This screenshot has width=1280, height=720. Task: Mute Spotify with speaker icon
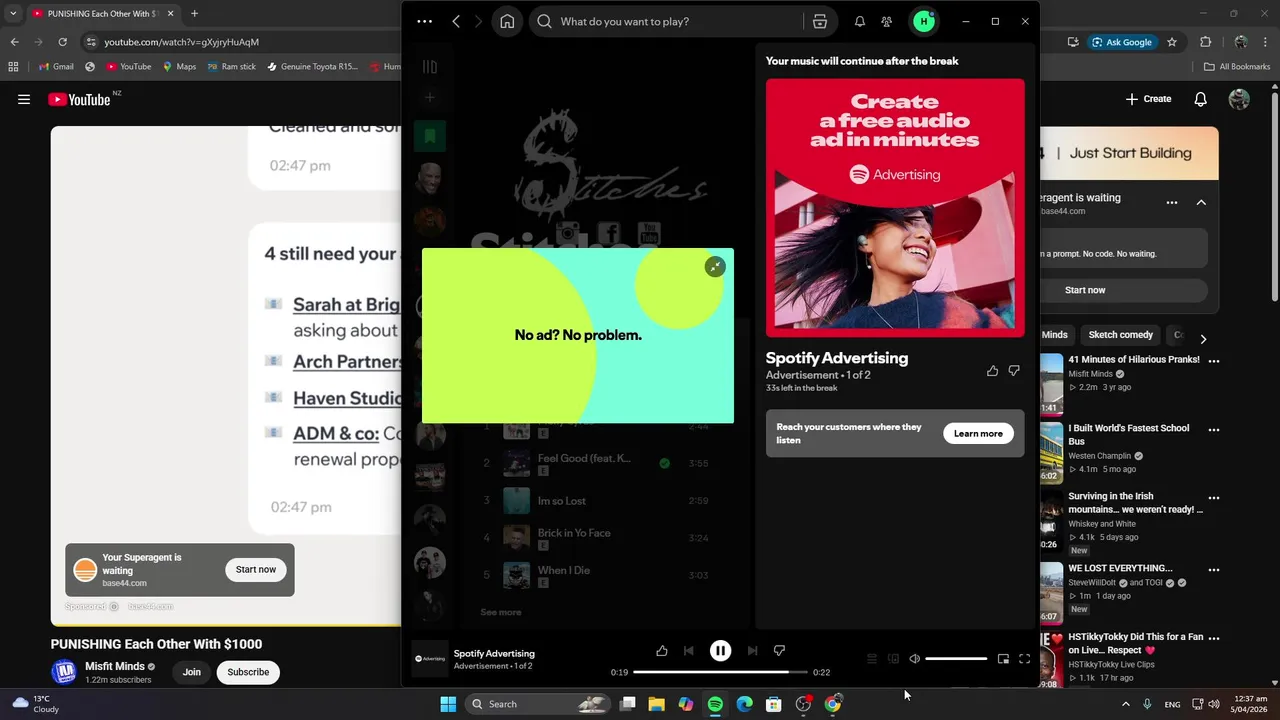click(x=914, y=659)
